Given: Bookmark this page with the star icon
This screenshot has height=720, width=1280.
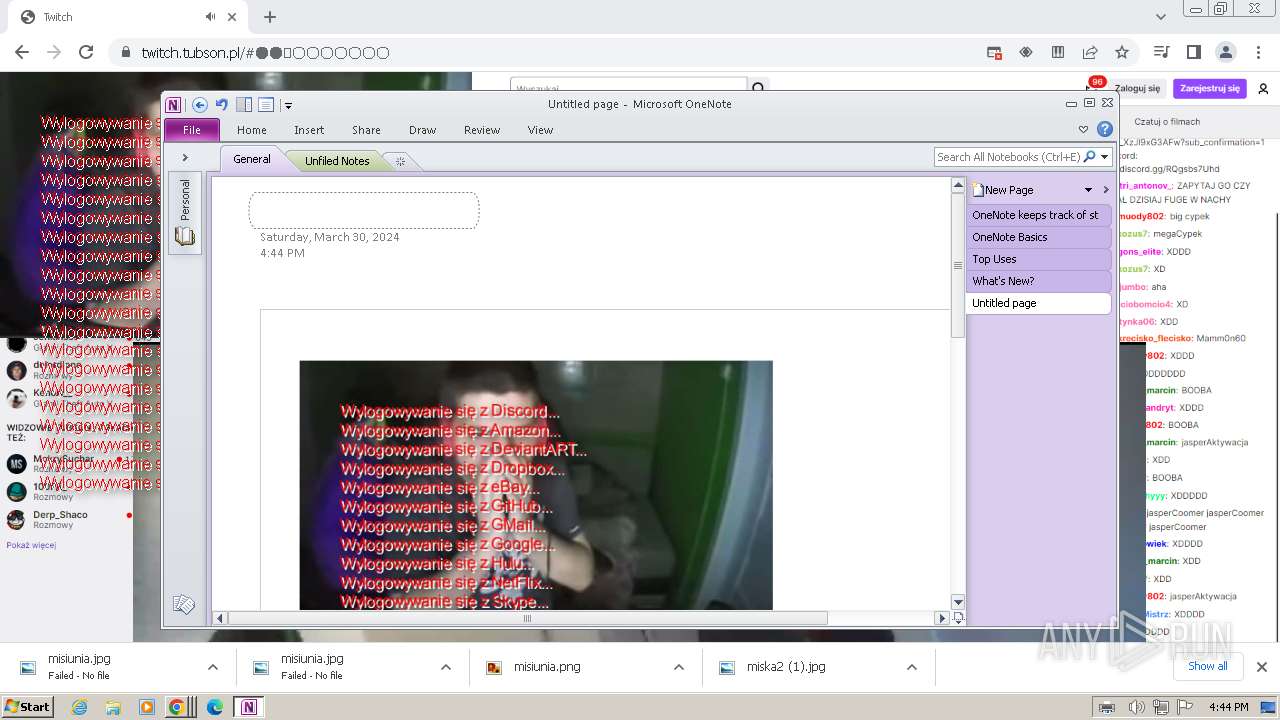Looking at the screenshot, I should [1122, 52].
